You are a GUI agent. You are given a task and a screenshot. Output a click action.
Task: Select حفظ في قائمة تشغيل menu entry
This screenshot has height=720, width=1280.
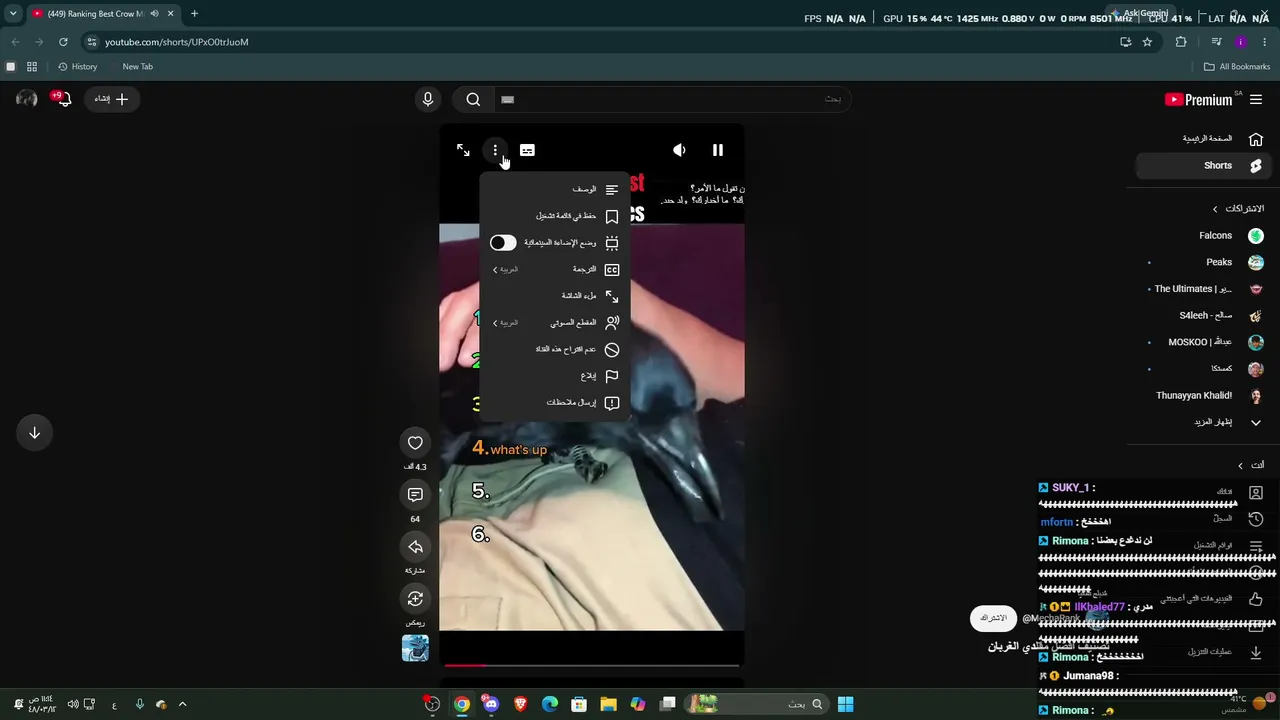tap(555, 216)
